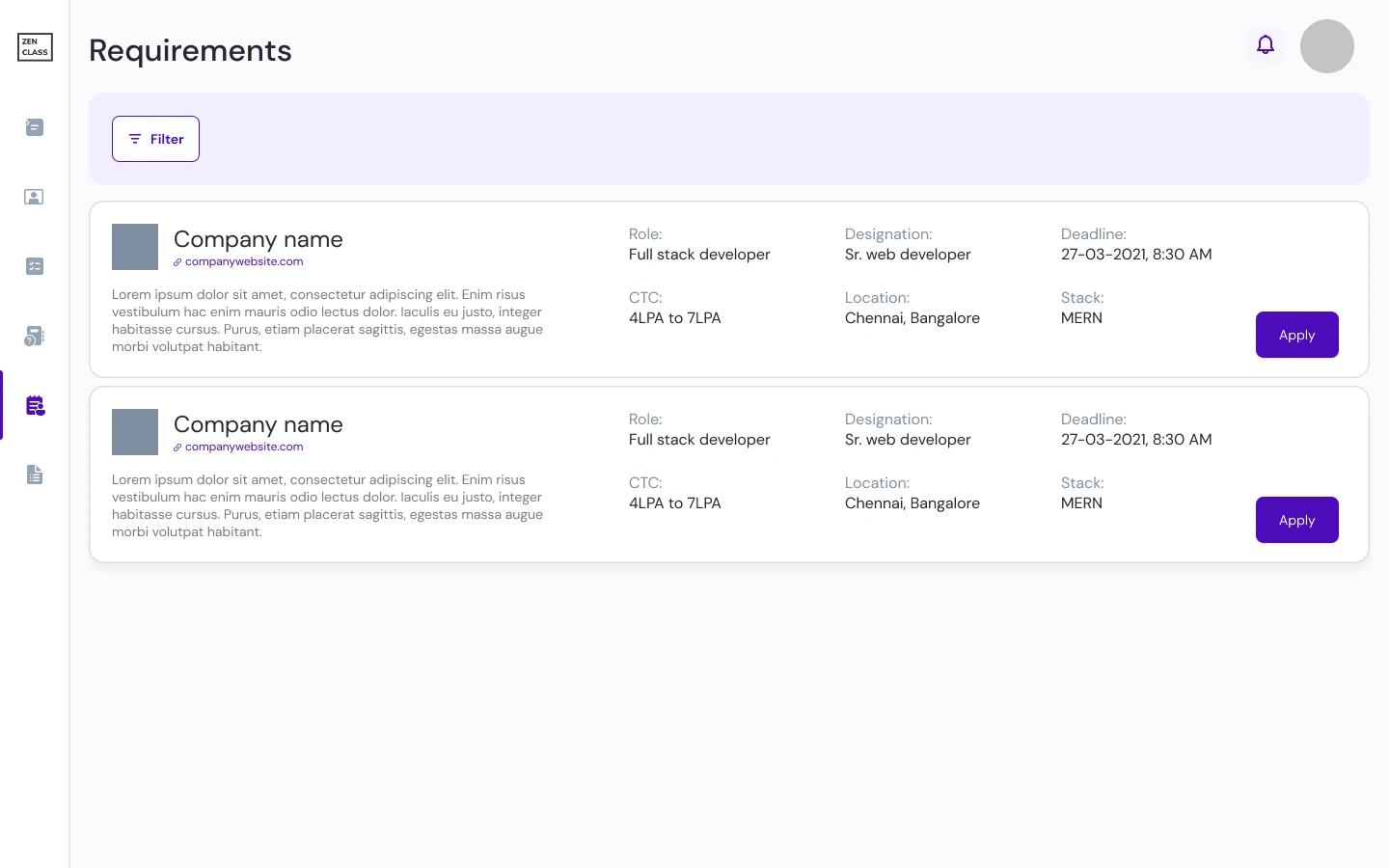The width and height of the screenshot is (1389, 868).
Task: Click the first card's Lorem ipsum description
Action: (327, 320)
